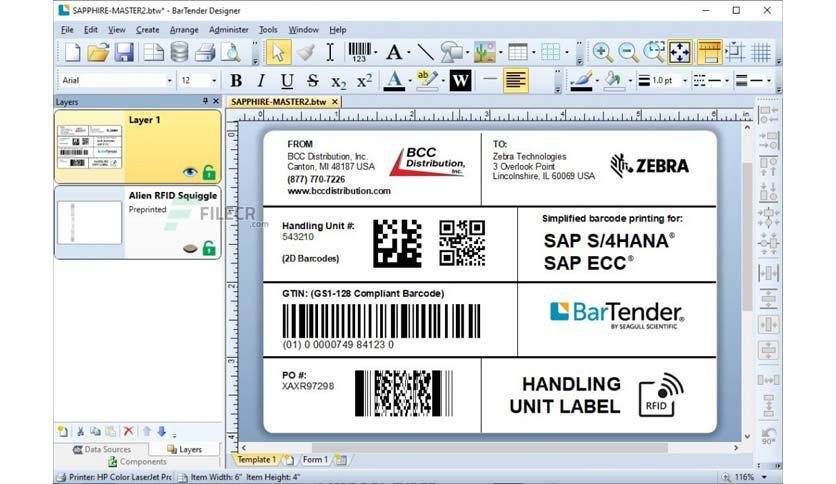This screenshot has height=484, width=836.
Task: Open print preview magnifier icon
Action: (231, 52)
